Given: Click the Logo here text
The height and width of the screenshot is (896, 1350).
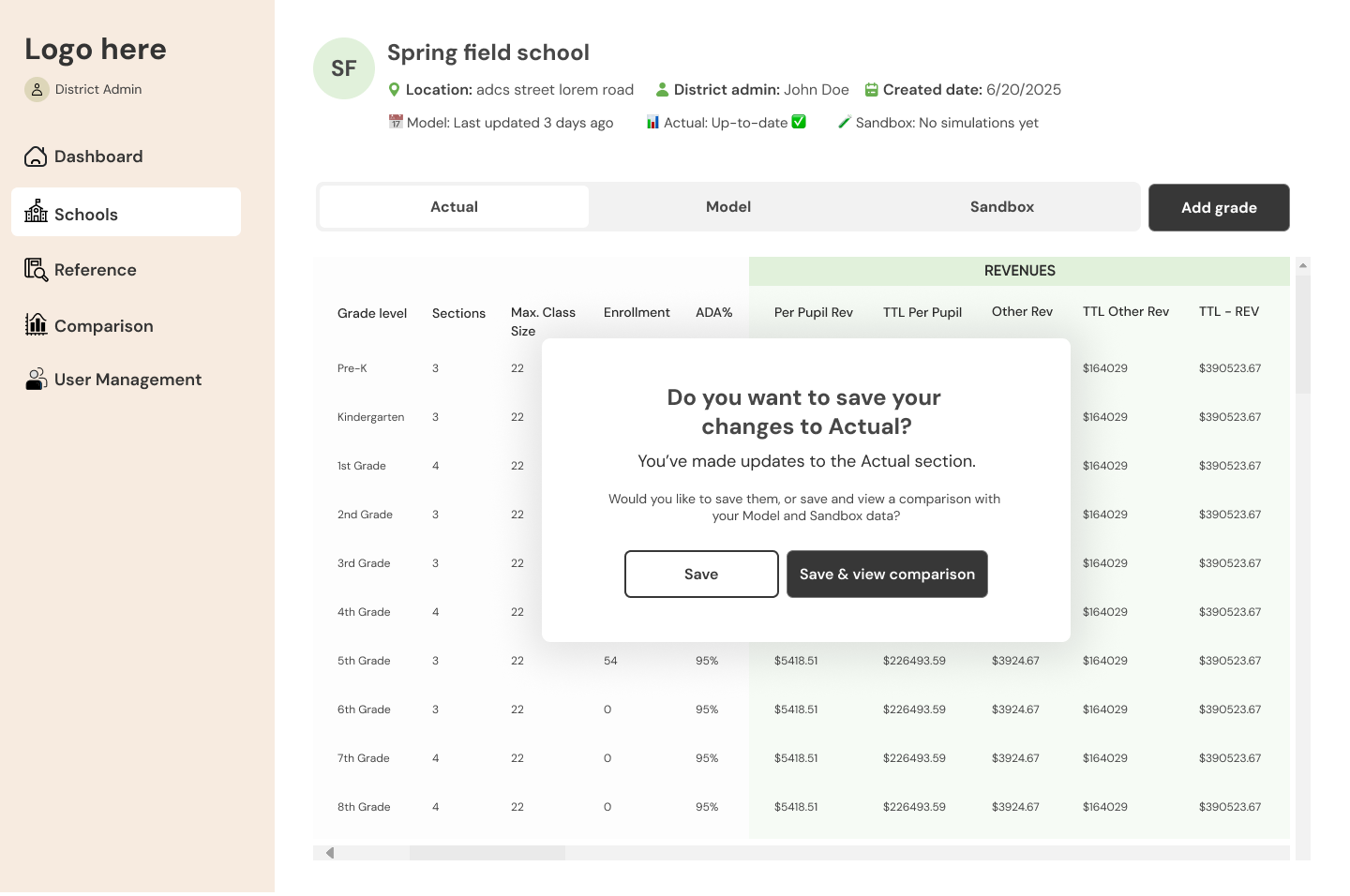Looking at the screenshot, I should click(x=96, y=49).
